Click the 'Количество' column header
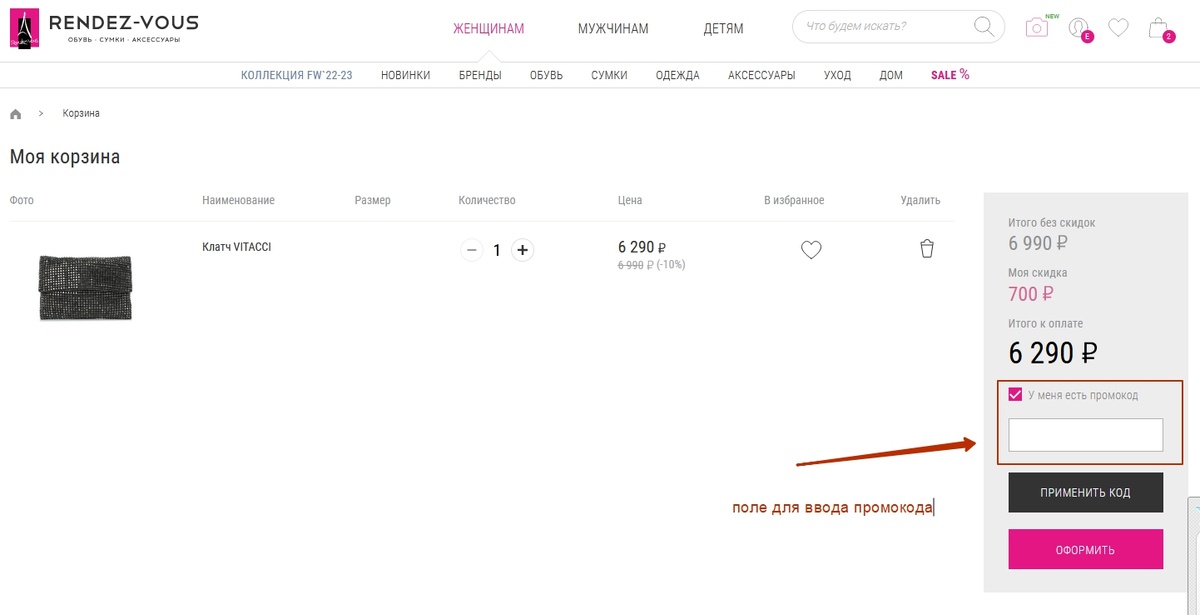Image resolution: width=1200 pixels, height=615 pixels. [x=487, y=200]
